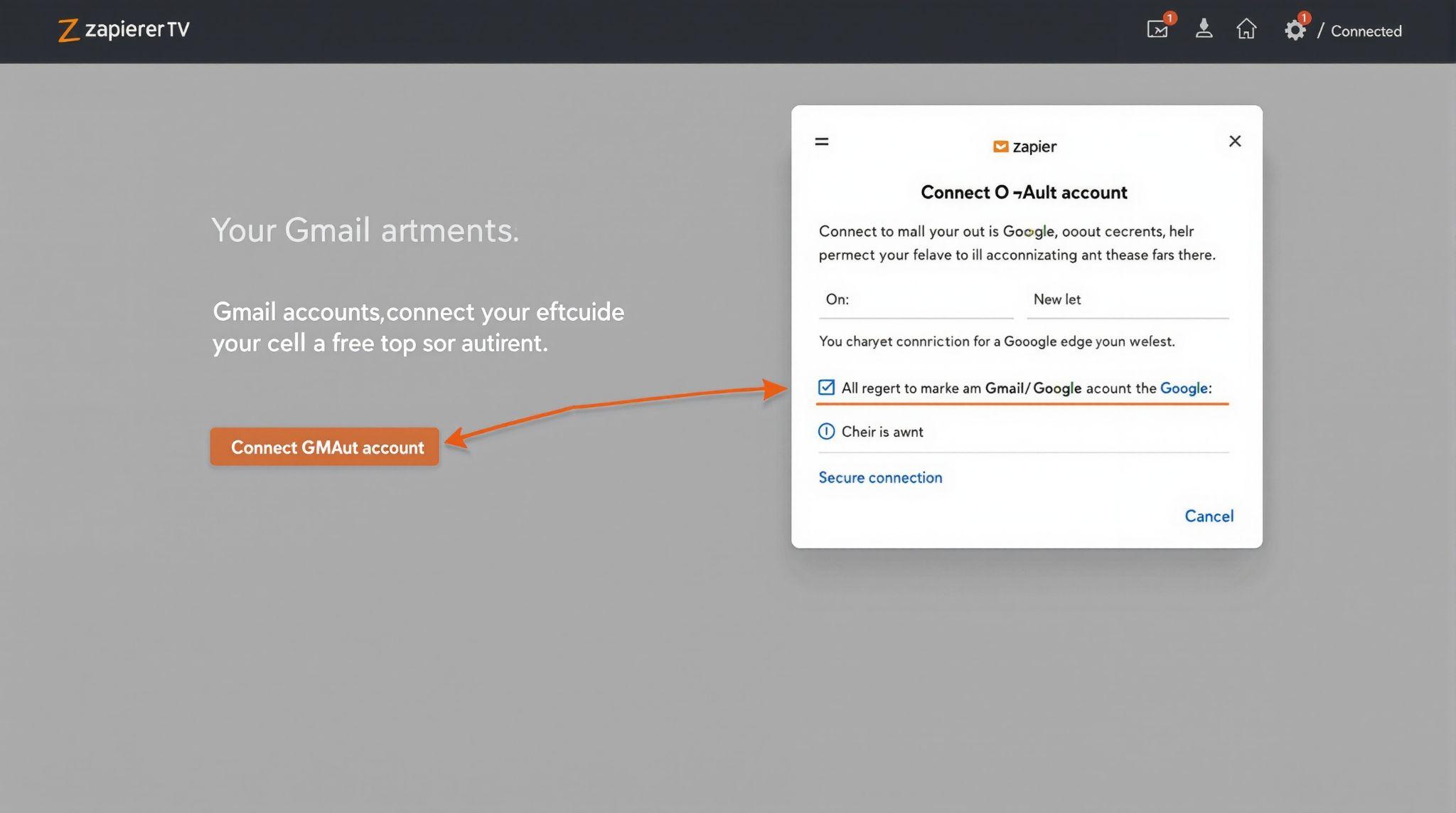This screenshot has height=813, width=1456.
Task: Open the mail notifications icon
Action: click(x=1157, y=30)
